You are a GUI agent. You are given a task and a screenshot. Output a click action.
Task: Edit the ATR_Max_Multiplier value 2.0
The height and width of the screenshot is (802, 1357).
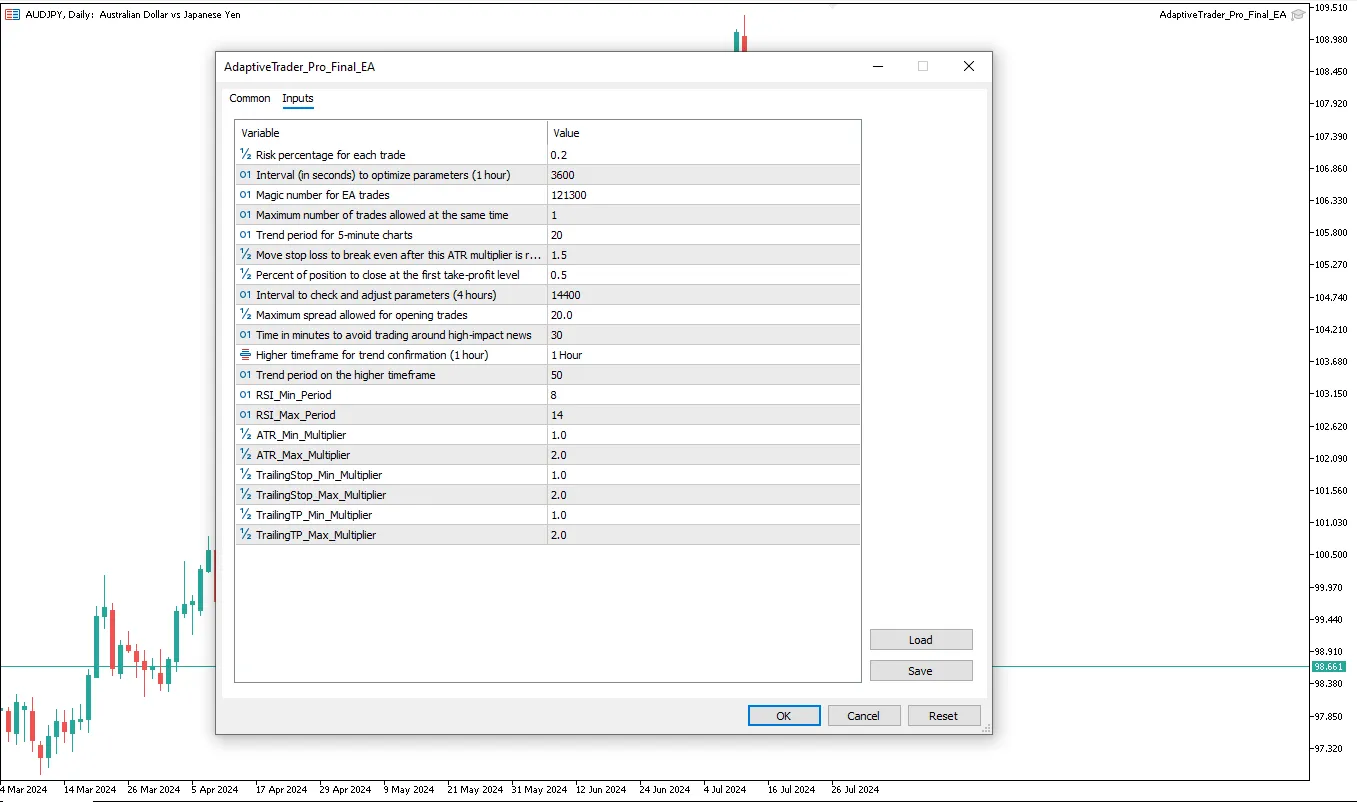[x=704, y=455]
